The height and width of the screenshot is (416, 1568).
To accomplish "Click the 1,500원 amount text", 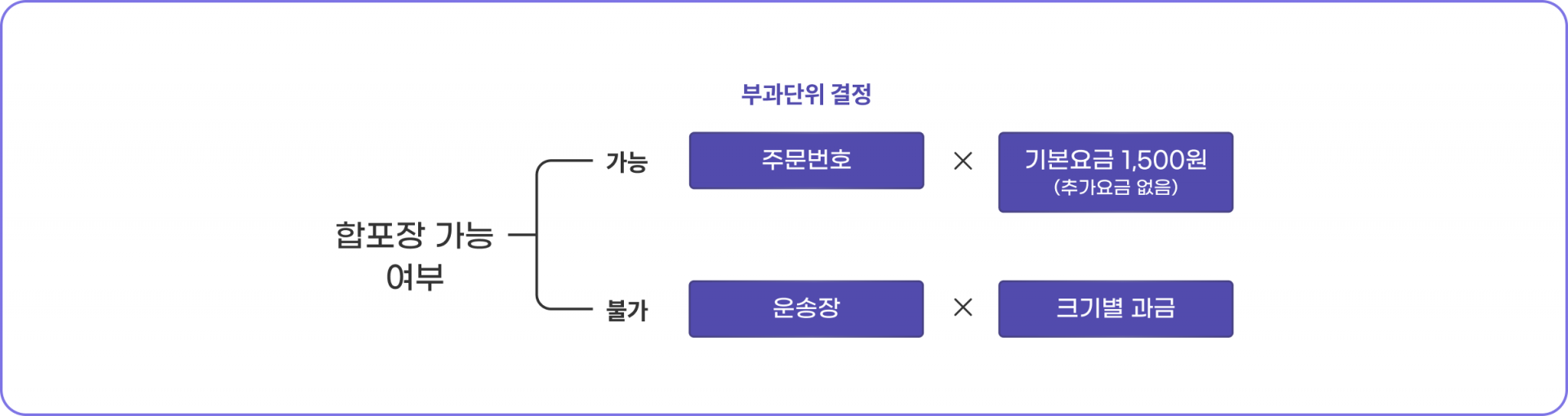I will click(1164, 159).
